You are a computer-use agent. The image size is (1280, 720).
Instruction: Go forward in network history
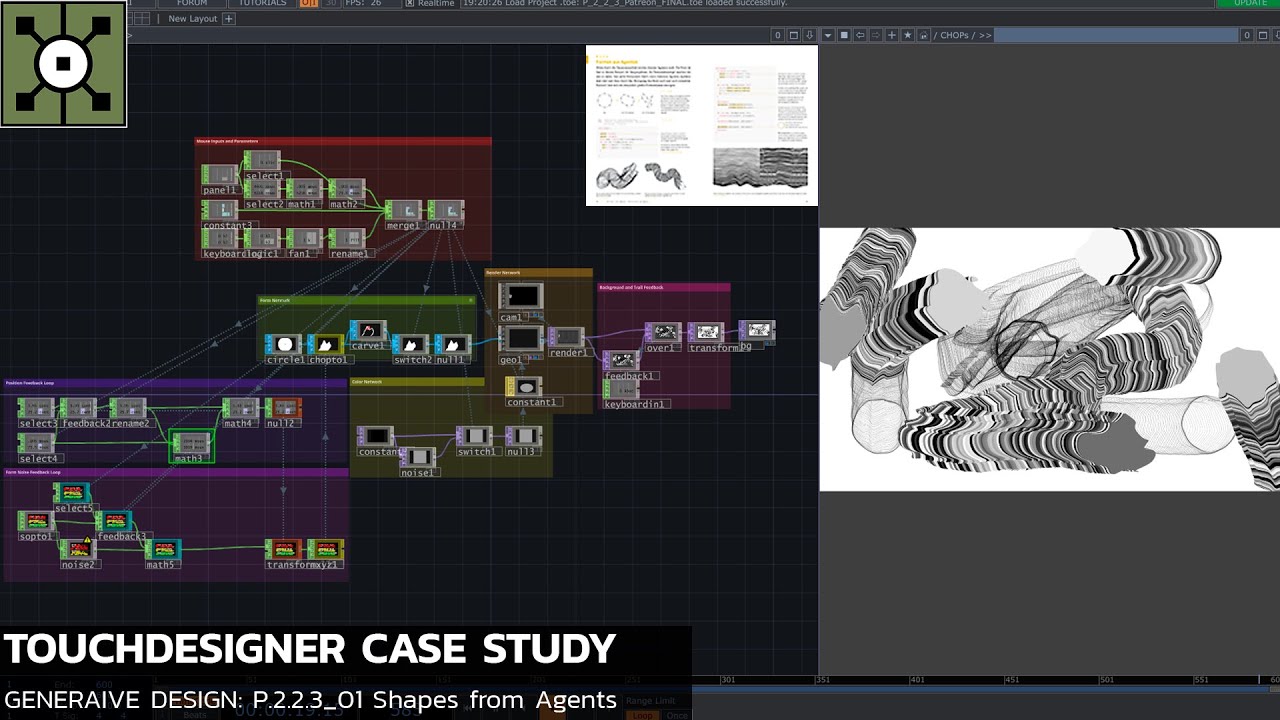tap(876, 35)
